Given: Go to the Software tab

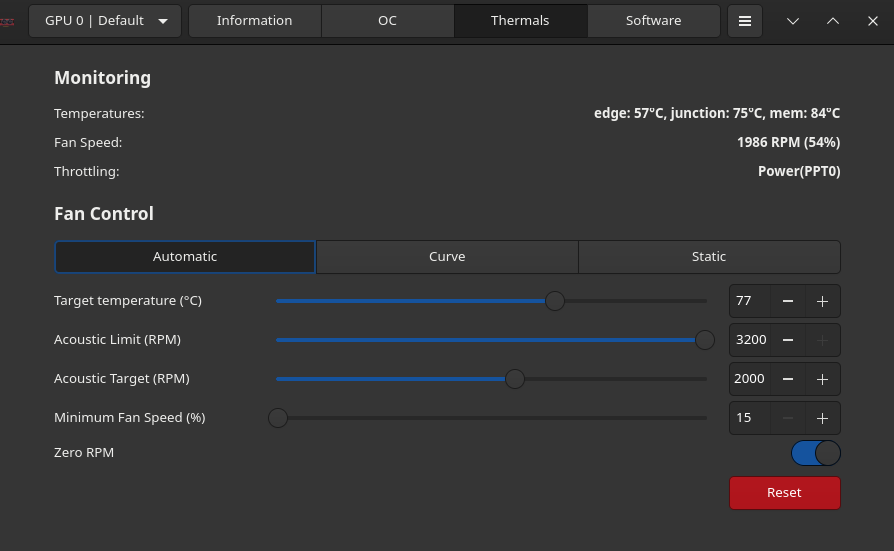Looking at the screenshot, I should [x=653, y=21].
